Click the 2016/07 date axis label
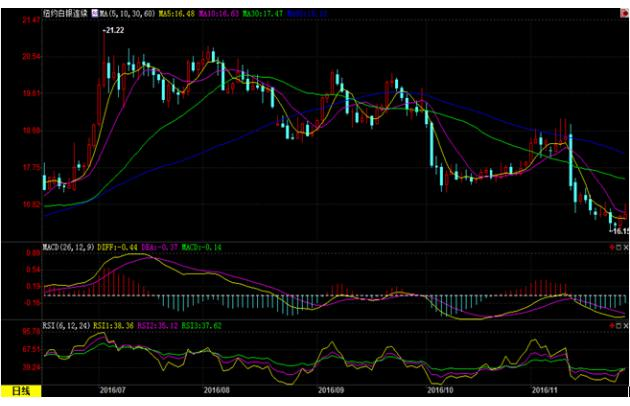Viewport: 630px width, 406px height. [x=113, y=390]
